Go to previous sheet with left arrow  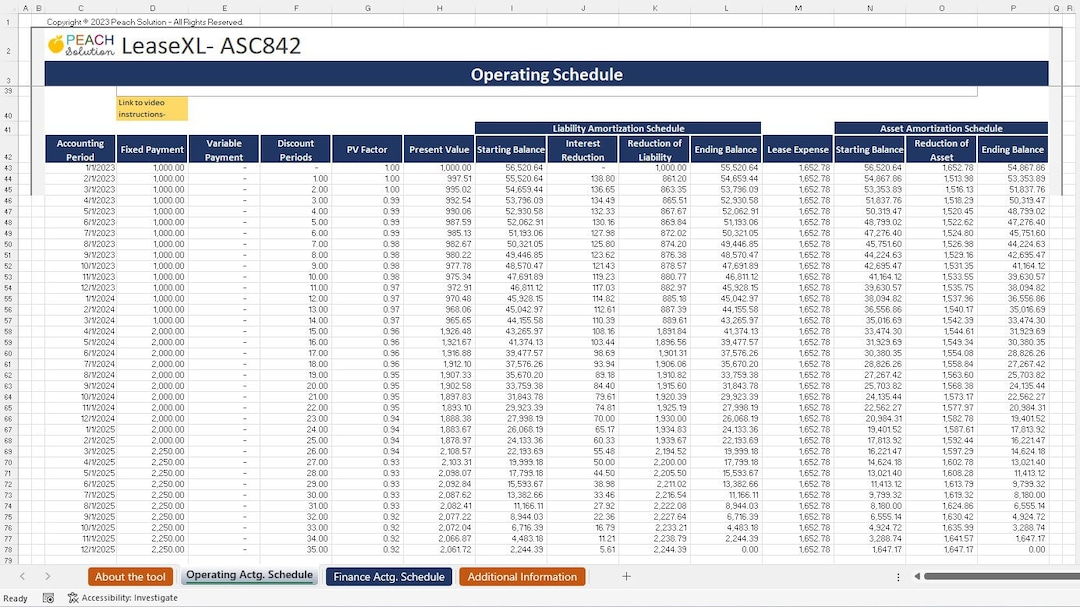click(x=22, y=576)
